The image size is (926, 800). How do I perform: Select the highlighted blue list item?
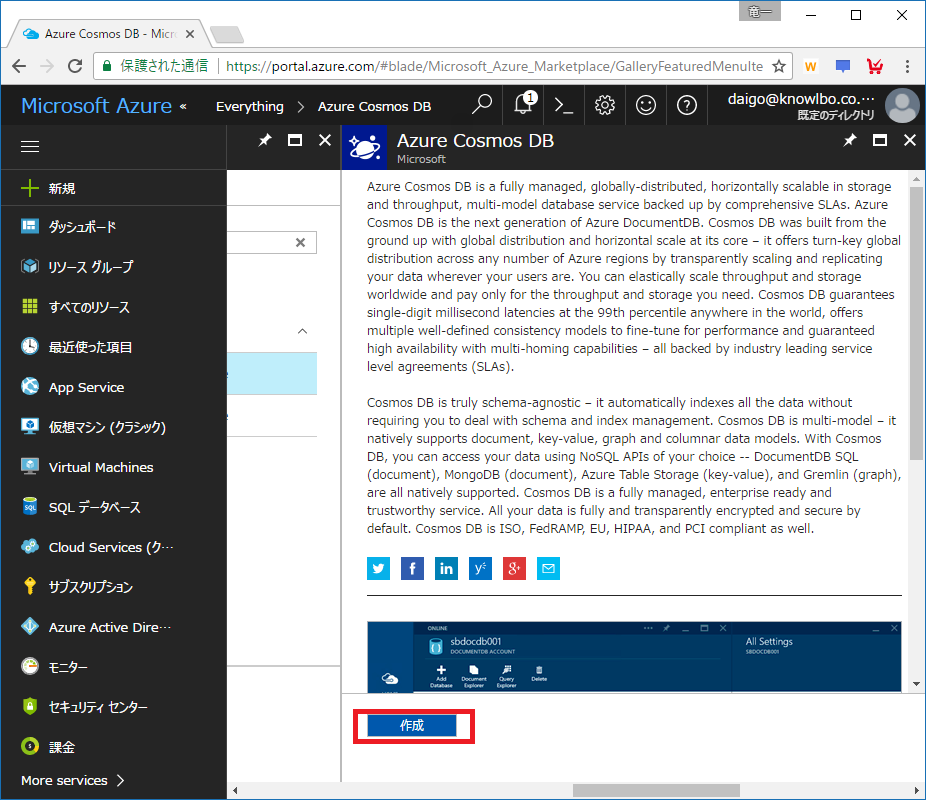pos(272,374)
